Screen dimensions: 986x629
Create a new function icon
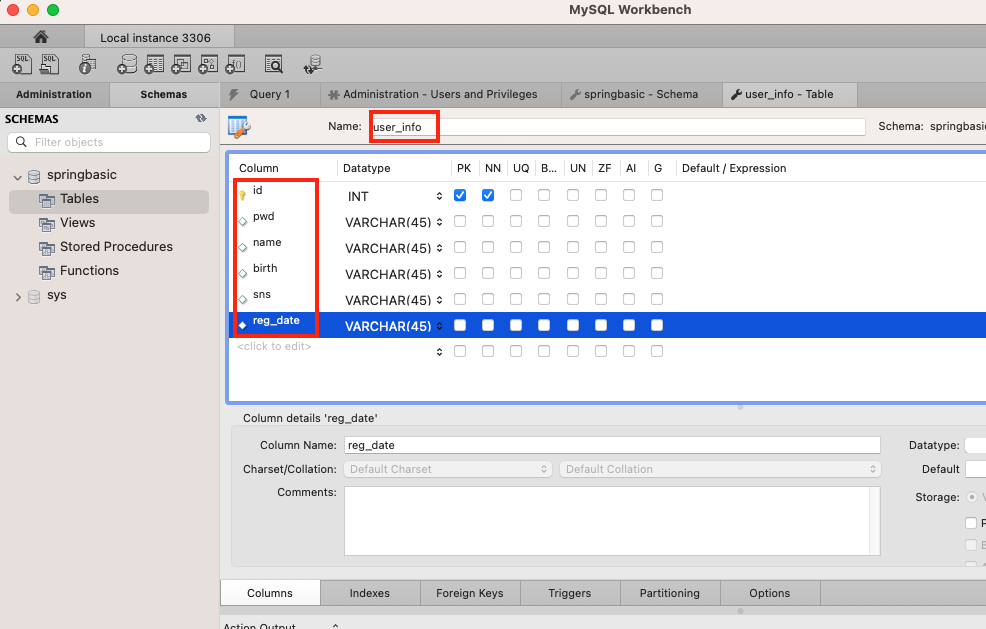click(236, 64)
